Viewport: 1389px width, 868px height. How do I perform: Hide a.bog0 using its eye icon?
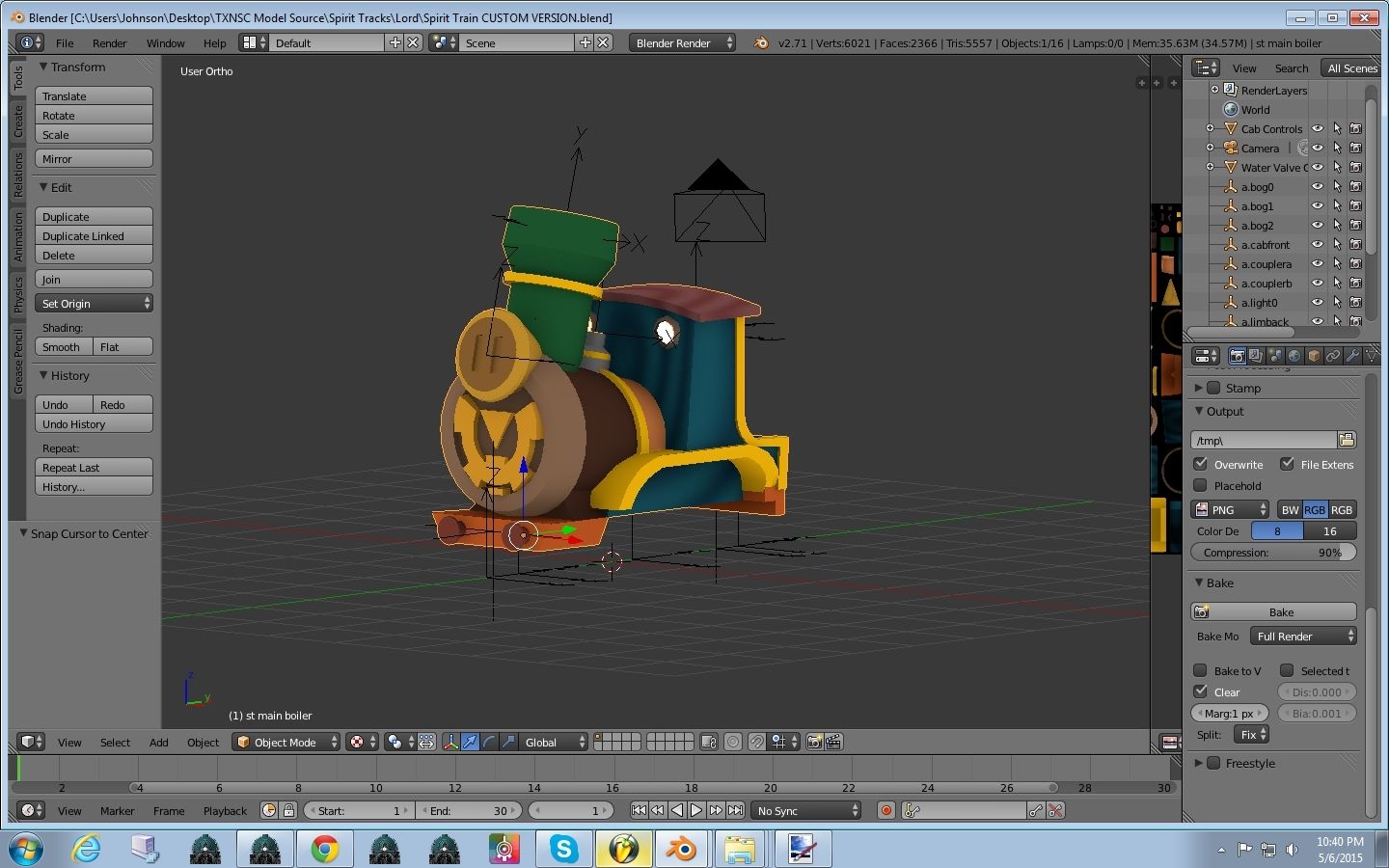[1318, 187]
